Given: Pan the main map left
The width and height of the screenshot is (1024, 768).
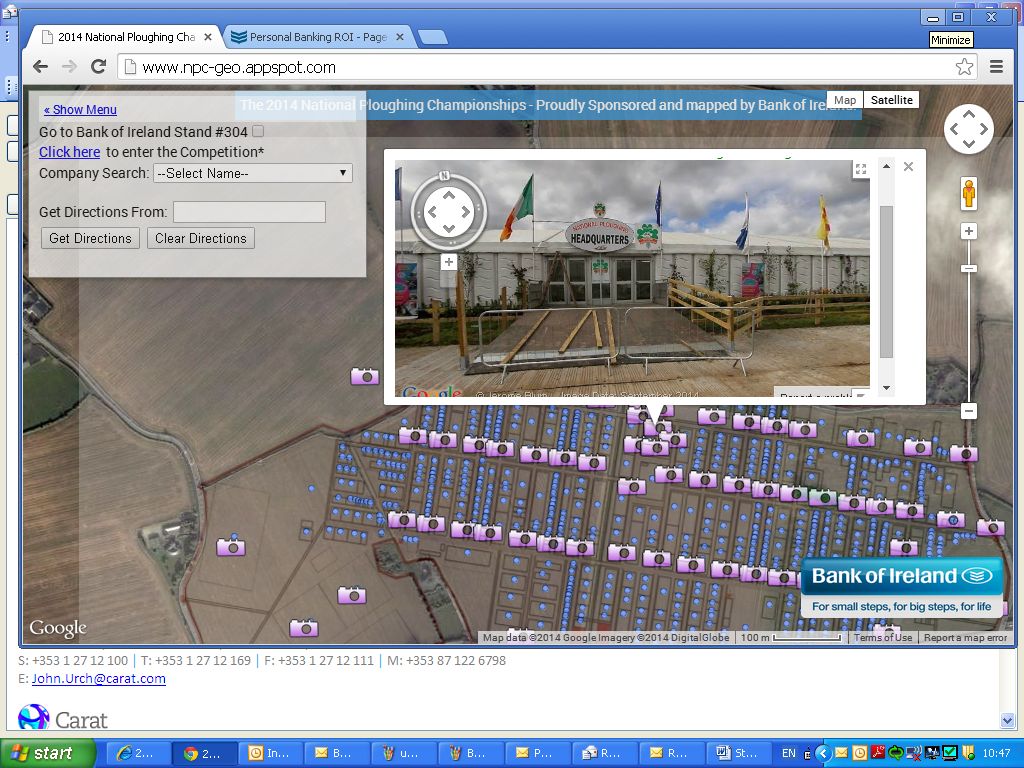Looking at the screenshot, I should 954,129.
